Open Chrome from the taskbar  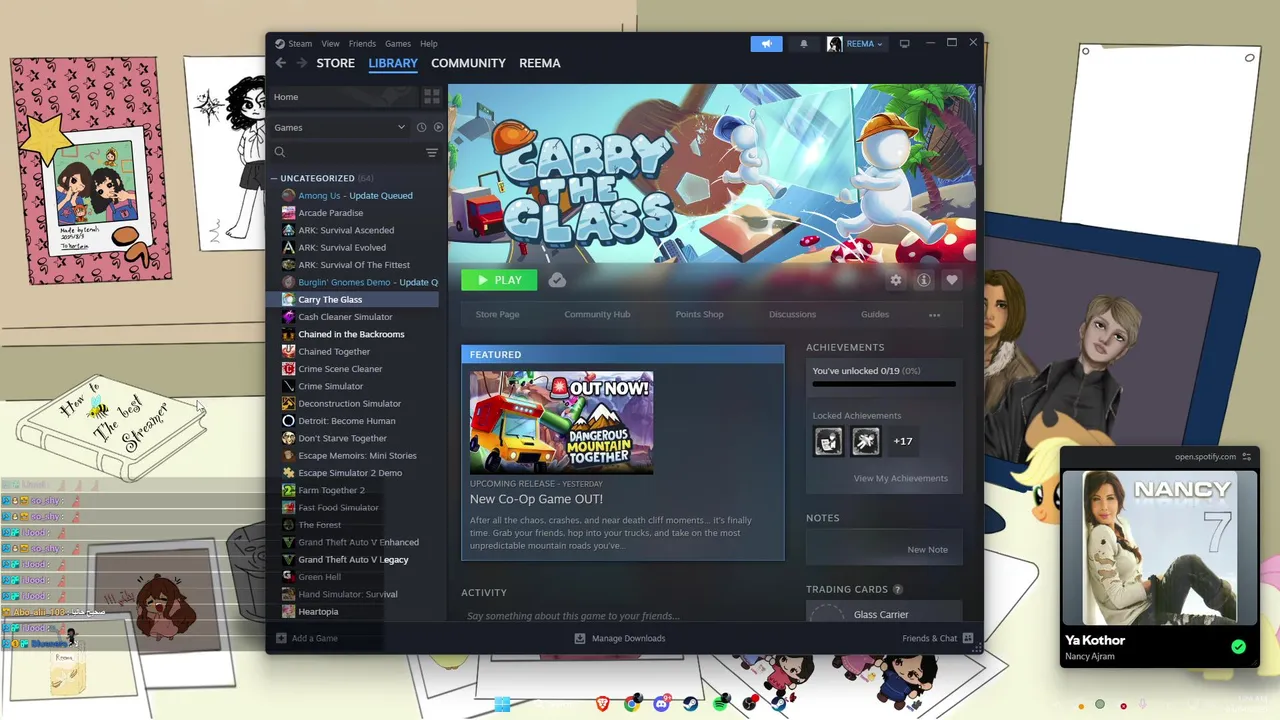coord(631,704)
